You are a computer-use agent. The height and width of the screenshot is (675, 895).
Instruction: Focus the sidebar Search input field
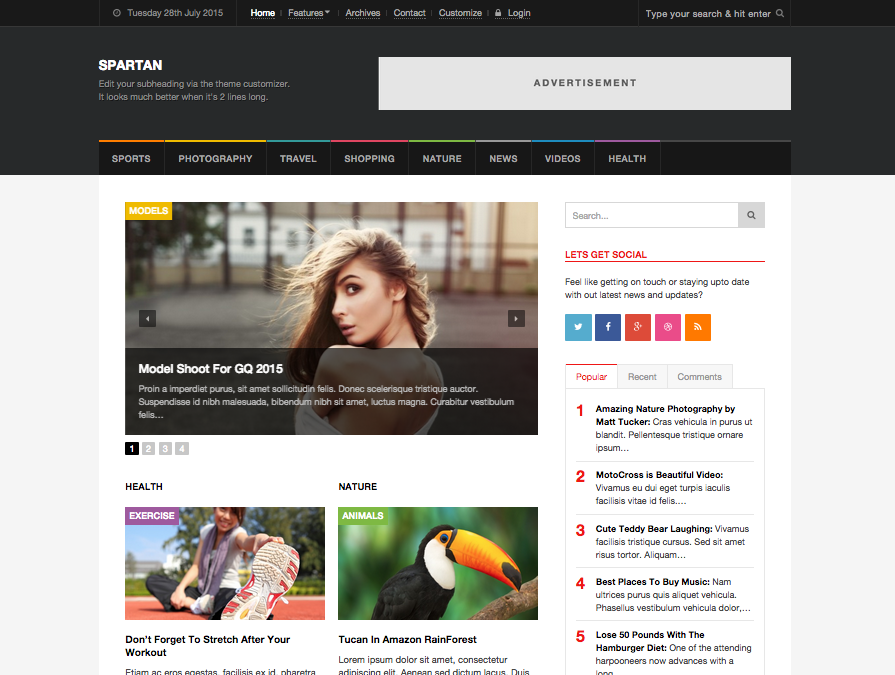tap(651, 215)
